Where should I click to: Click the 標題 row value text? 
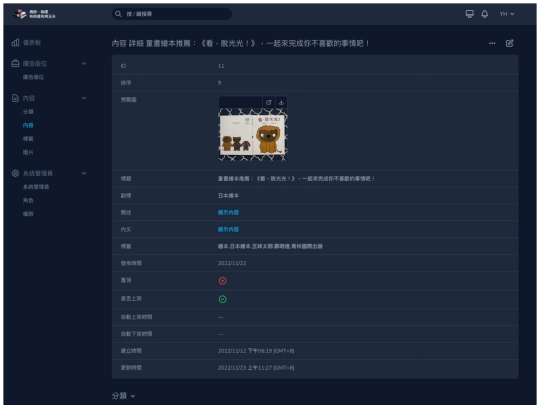(x=296, y=179)
